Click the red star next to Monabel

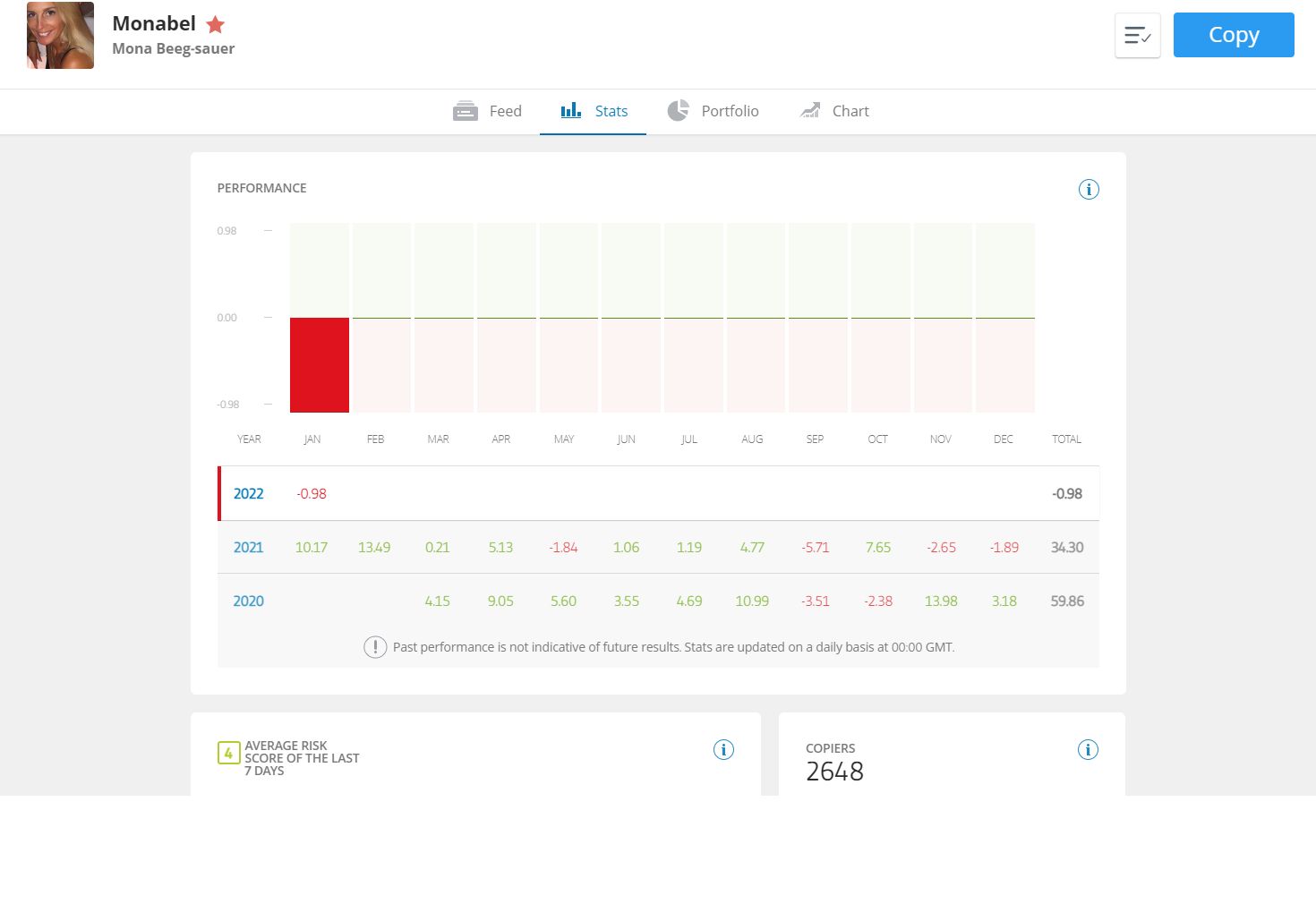click(x=215, y=24)
